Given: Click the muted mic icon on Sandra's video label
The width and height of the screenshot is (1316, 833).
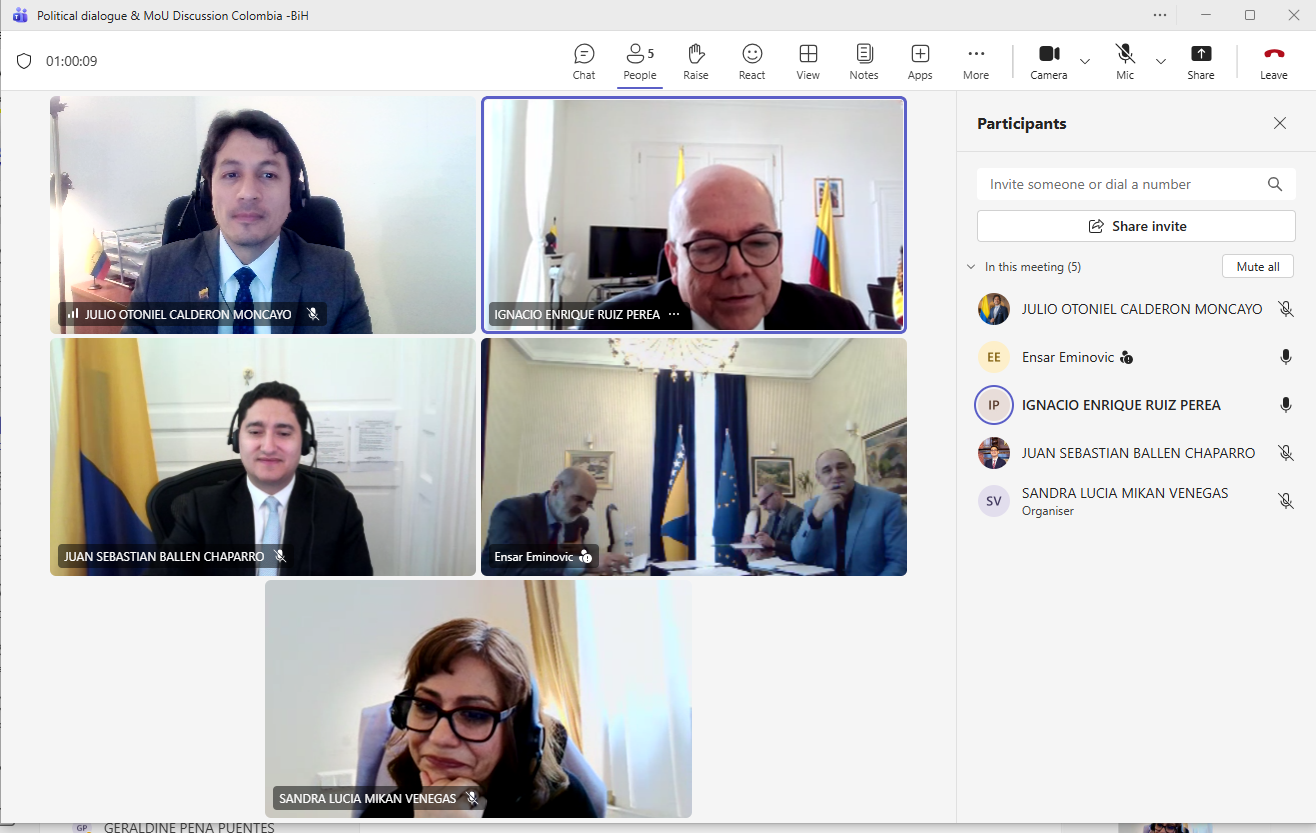Looking at the screenshot, I should click(472, 798).
